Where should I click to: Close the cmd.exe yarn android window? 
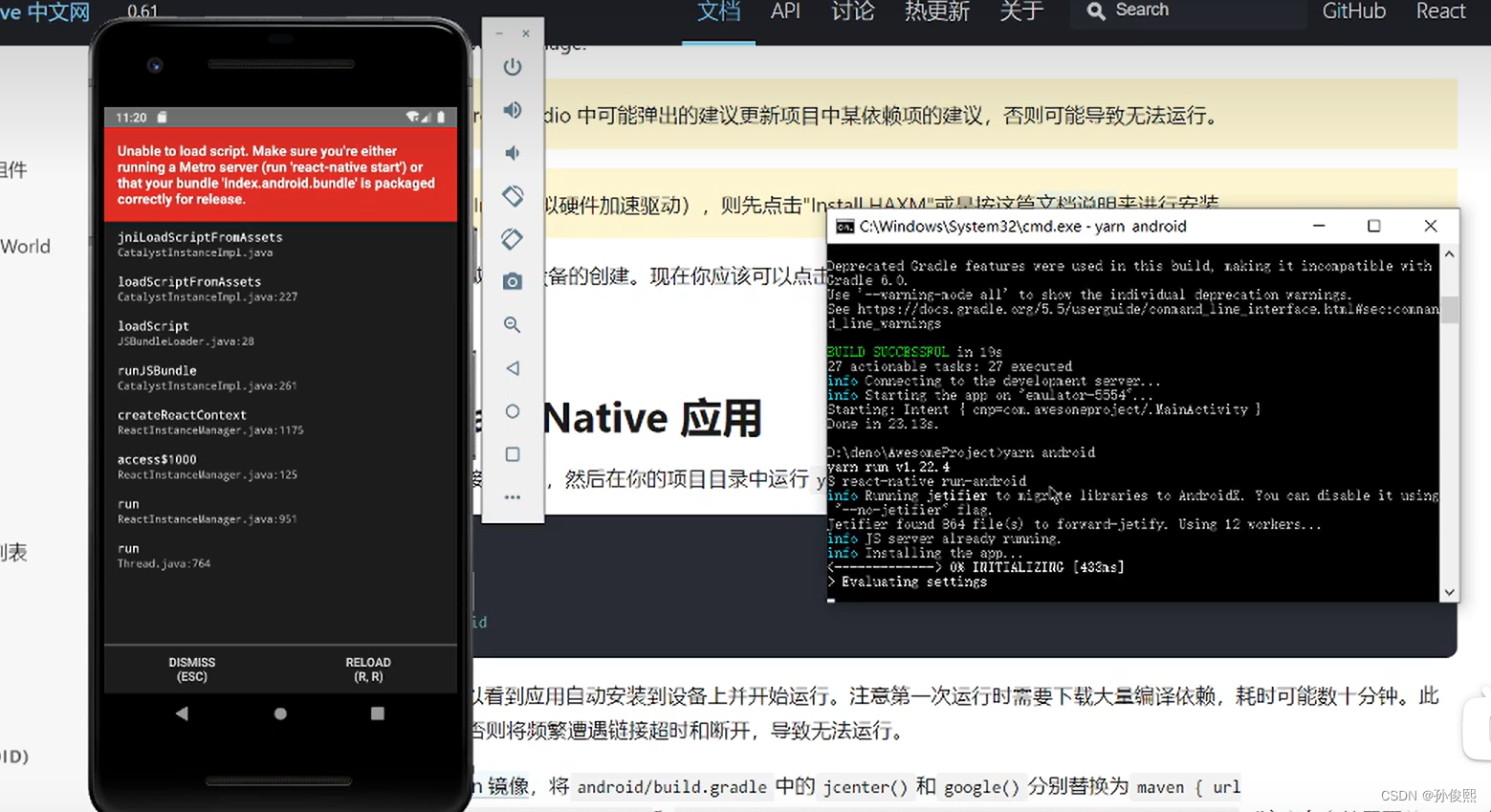click(1431, 226)
